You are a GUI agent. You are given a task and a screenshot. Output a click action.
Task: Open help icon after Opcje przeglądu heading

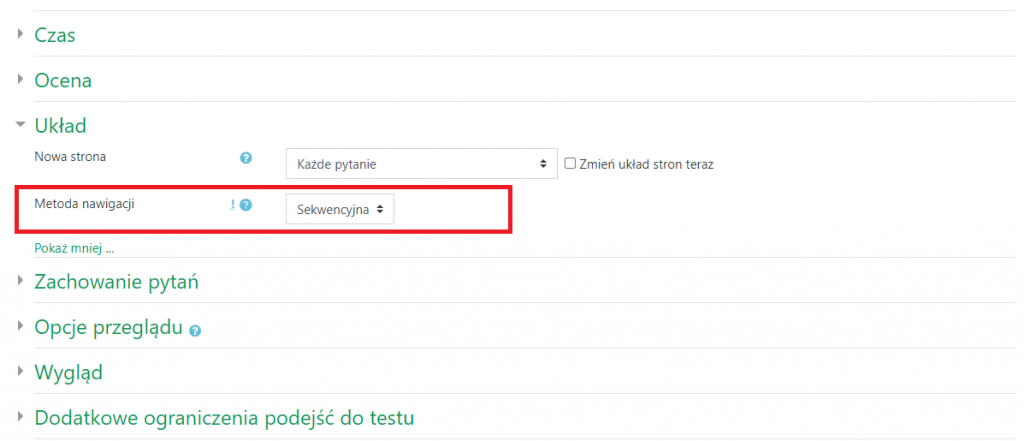point(195,331)
